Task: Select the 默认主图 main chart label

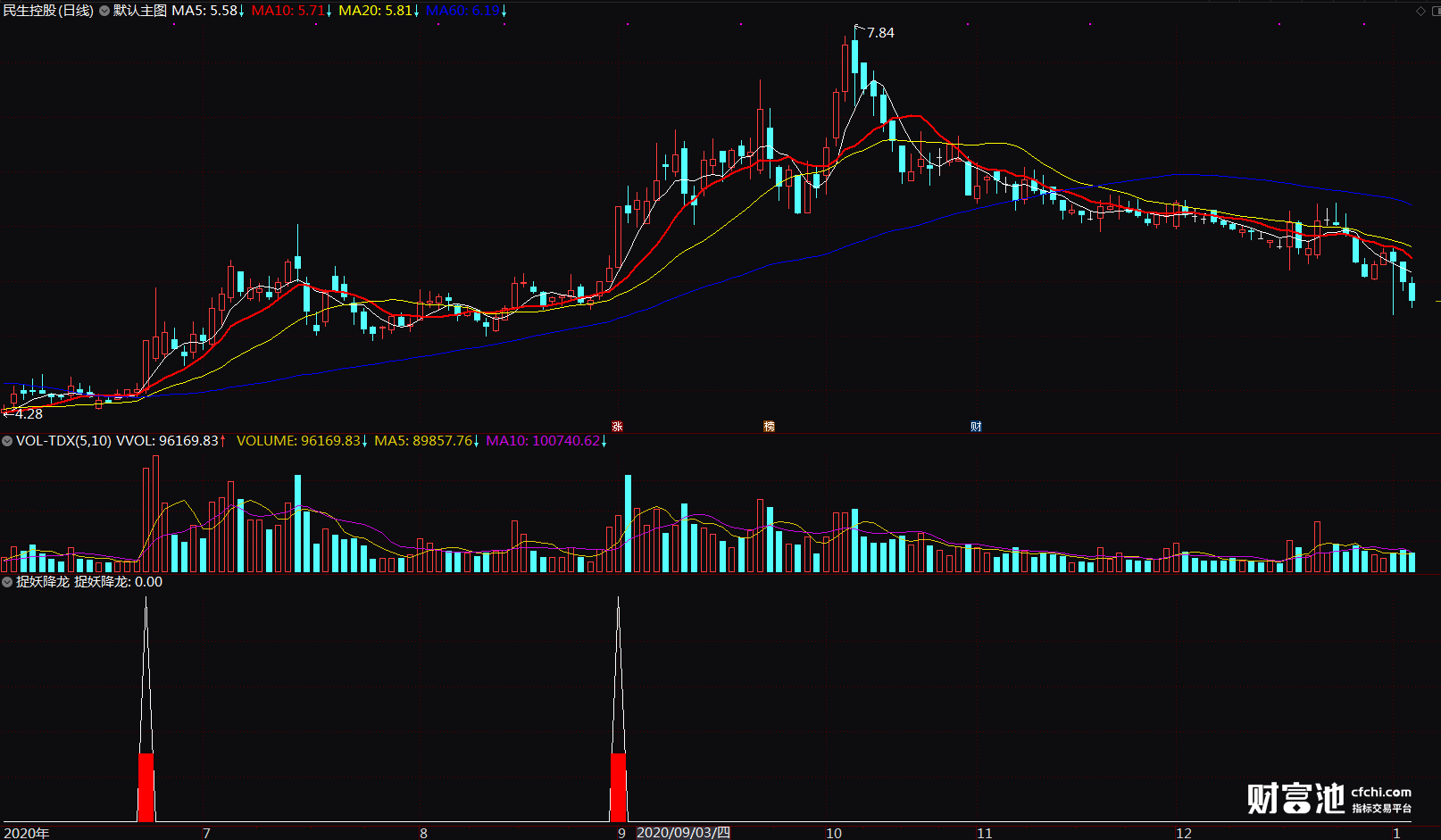Action: pos(140,11)
